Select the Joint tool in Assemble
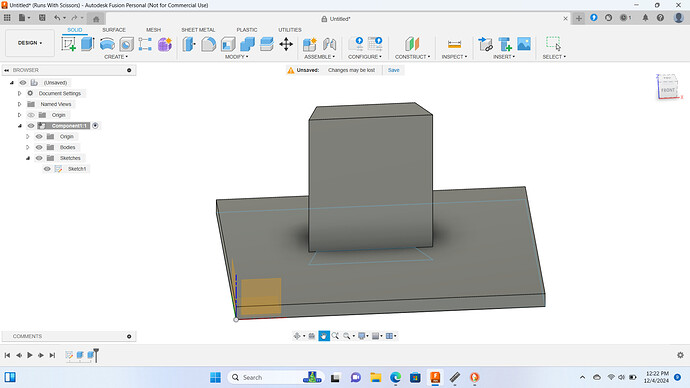Screen dimensions: 690x388 (x=329, y=44)
